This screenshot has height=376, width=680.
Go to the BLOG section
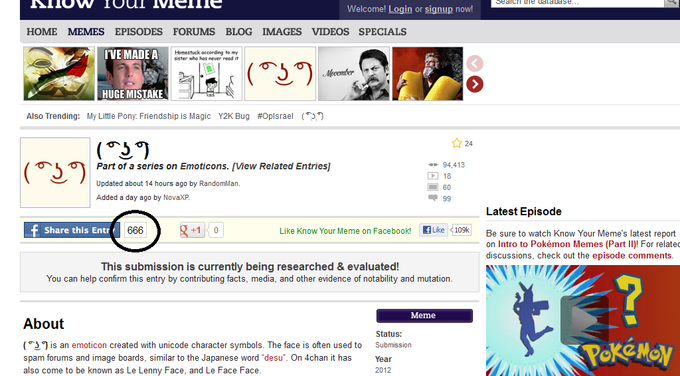point(239,32)
